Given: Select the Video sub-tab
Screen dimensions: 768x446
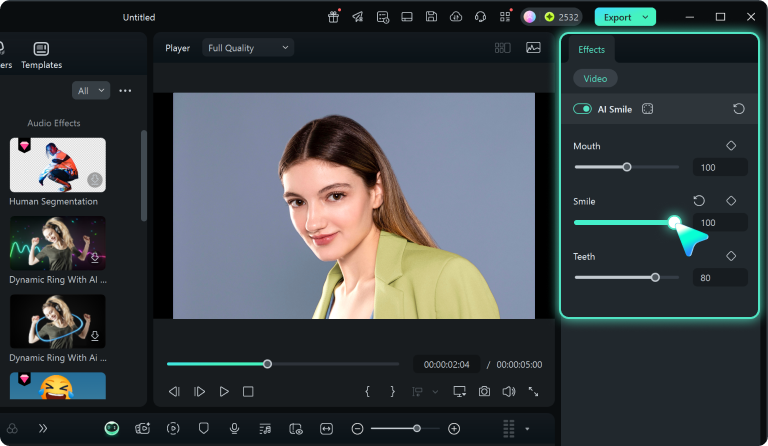Looking at the screenshot, I should tap(595, 78).
